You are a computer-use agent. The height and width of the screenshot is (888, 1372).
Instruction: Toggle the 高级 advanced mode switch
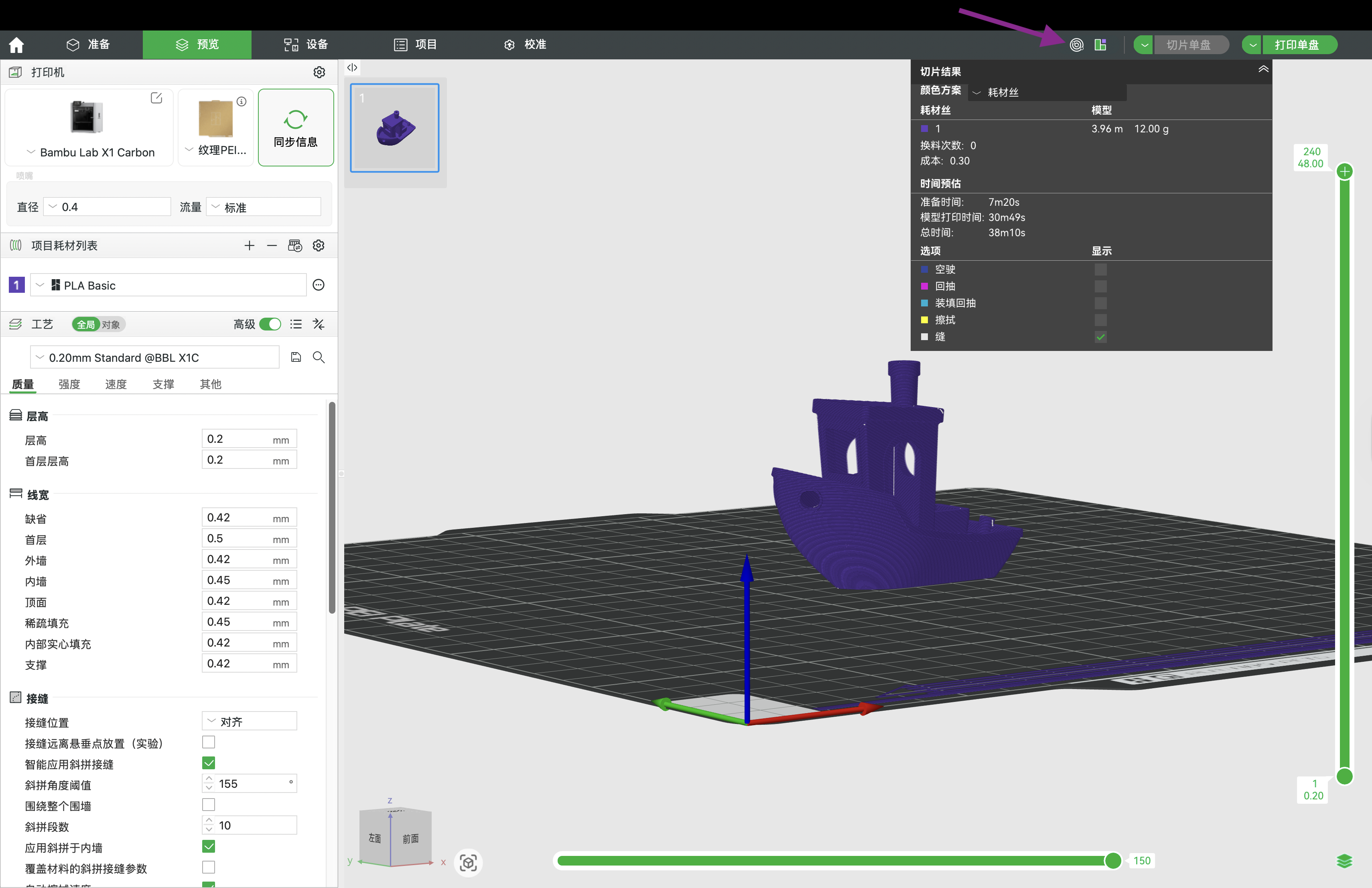point(270,324)
